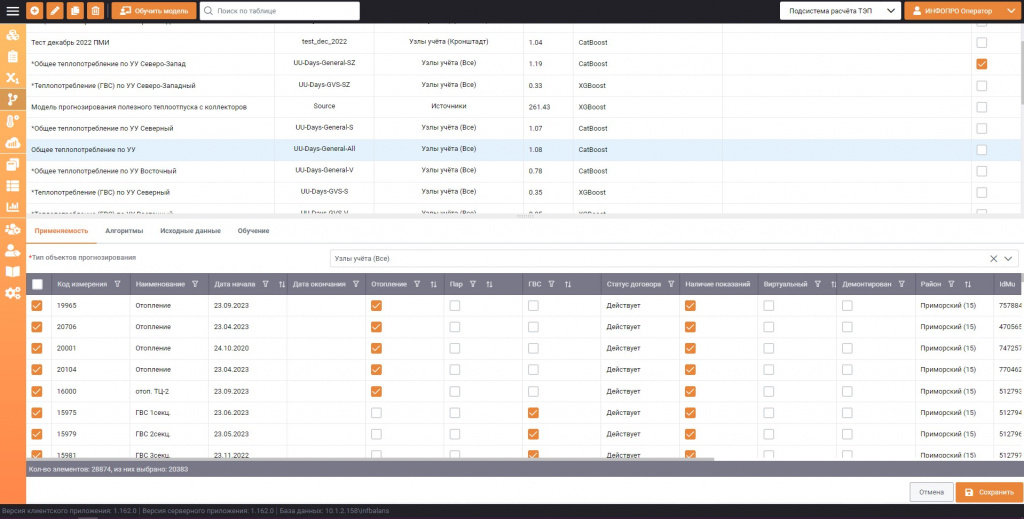This screenshot has height=519, width=1024.
Task: Select the Модель прогнозирования полезного теплоотпуска row
Action: 524,106
